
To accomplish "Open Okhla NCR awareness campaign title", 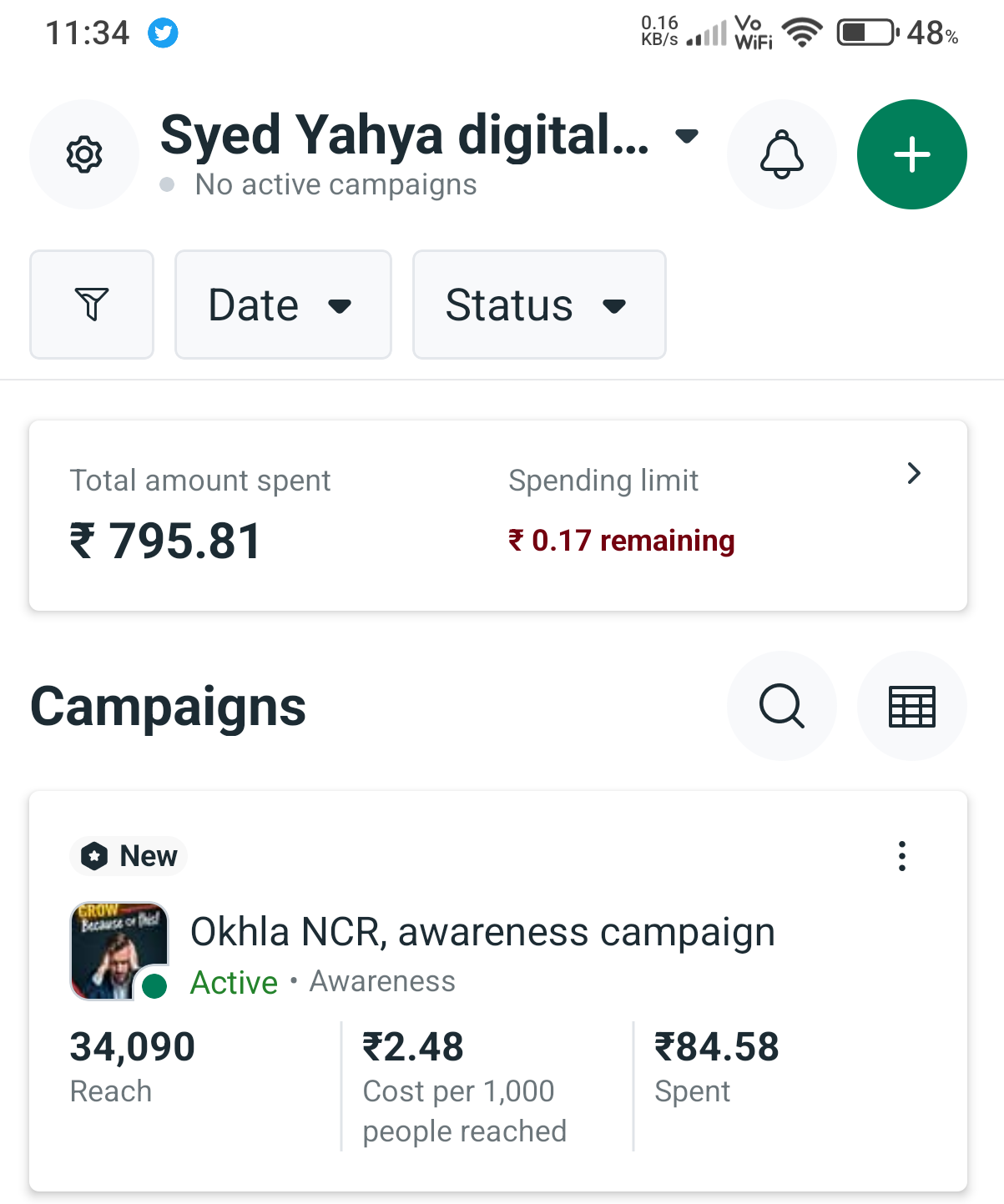I will click(x=482, y=932).
